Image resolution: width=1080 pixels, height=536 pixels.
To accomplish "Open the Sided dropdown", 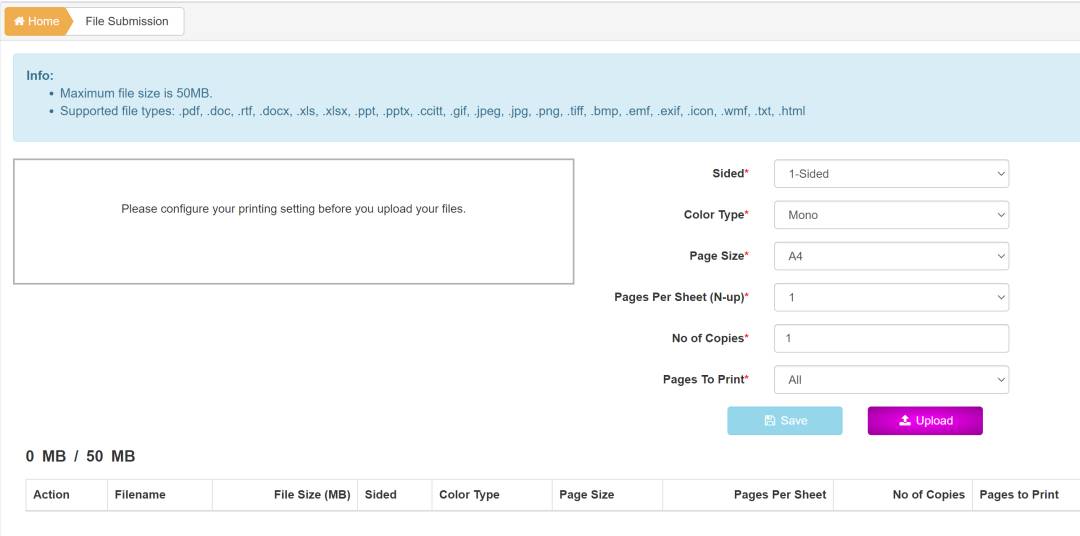I will [x=891, y=174].
